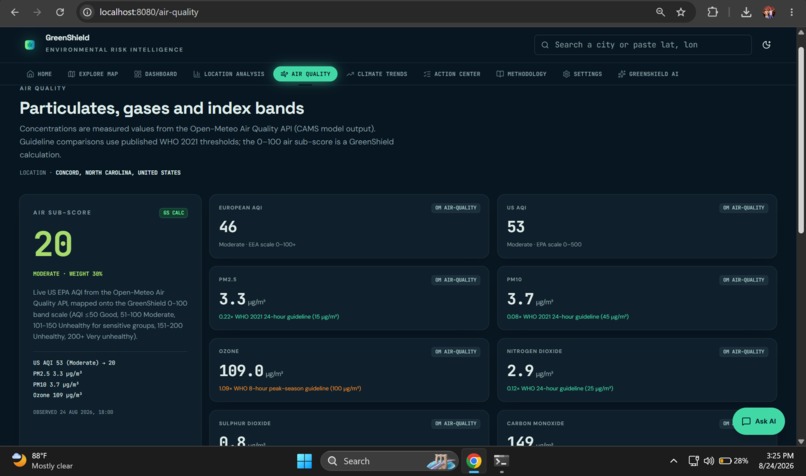
Task: Click the site info icon in address bar
Action: point(87,12)
